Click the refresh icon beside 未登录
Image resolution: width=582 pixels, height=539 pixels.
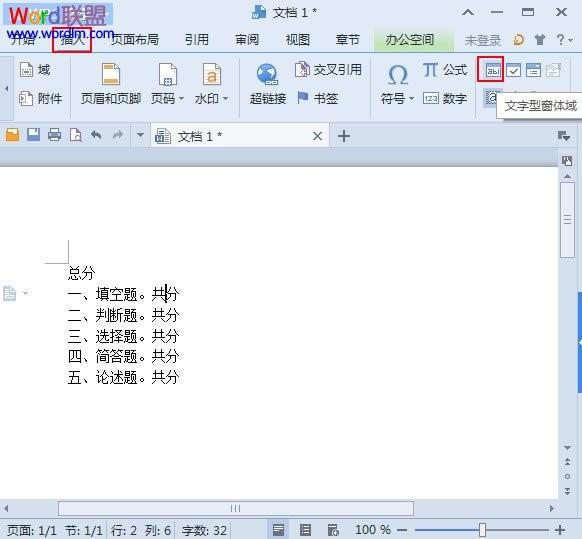[518, 39]
